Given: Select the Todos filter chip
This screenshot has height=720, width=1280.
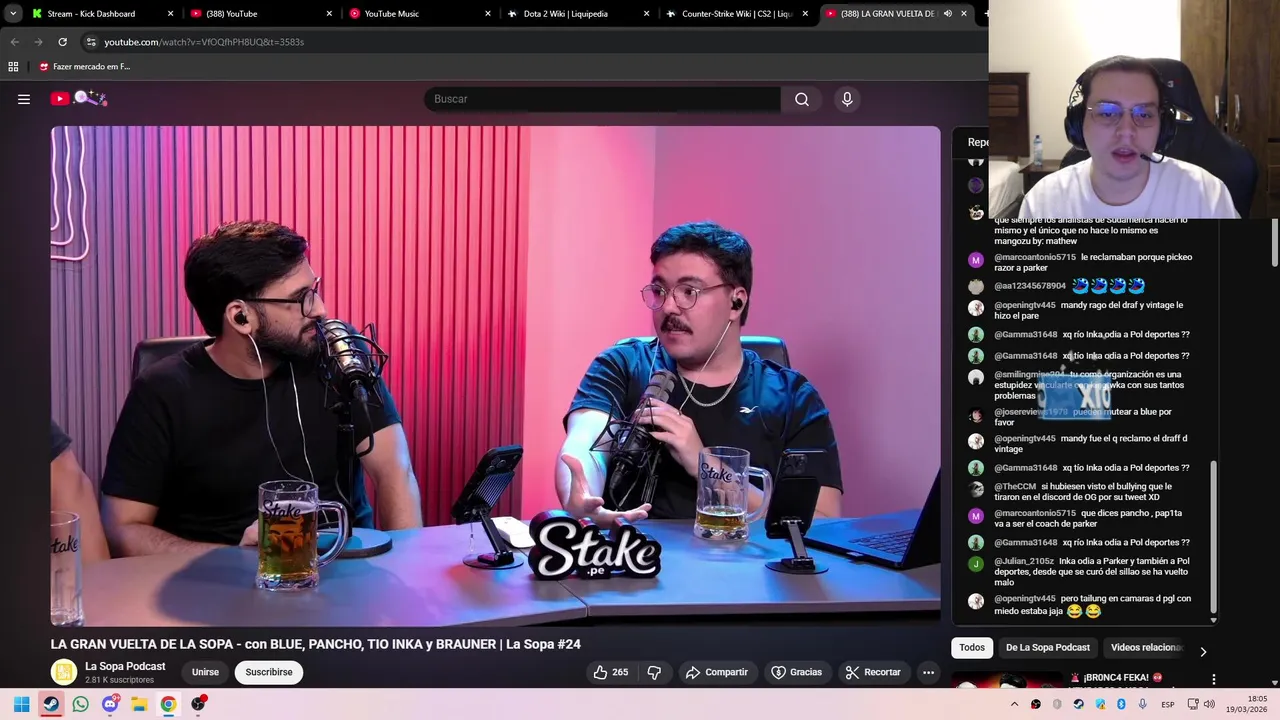Looking at the screenshot, I should pos(972,648).
